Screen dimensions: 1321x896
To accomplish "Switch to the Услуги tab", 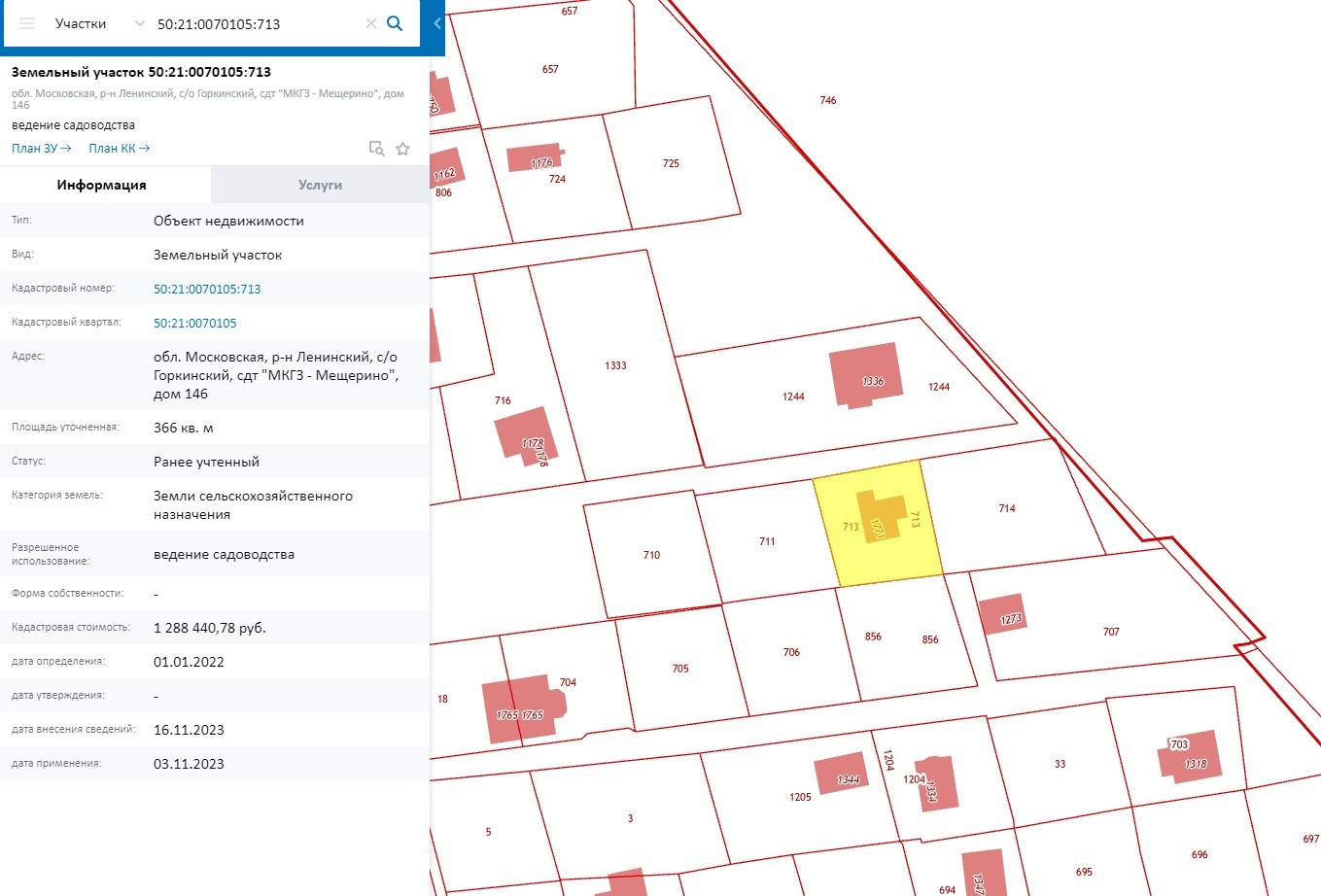I will [320, 185].
